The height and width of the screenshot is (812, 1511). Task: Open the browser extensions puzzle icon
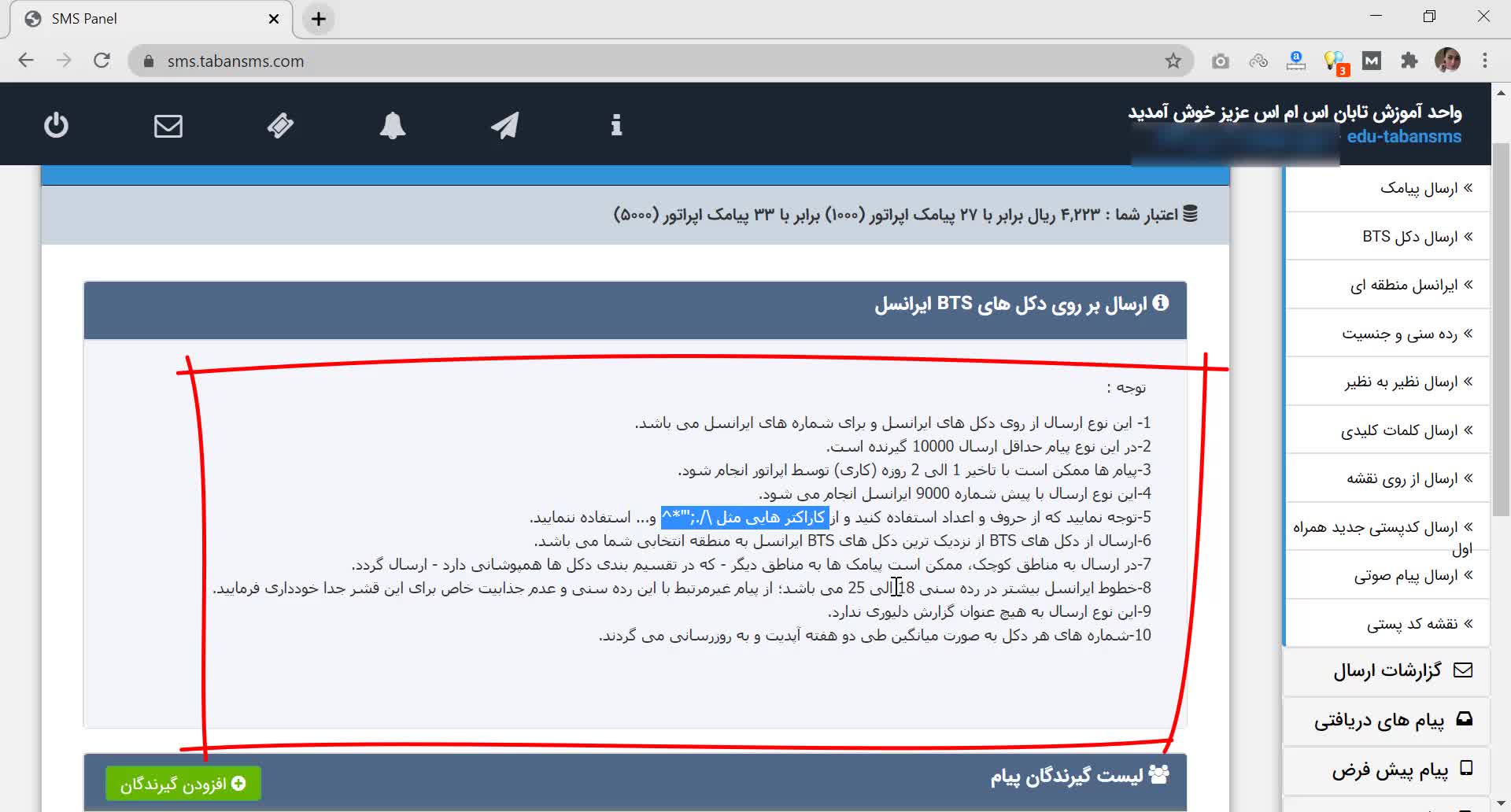[1409, 61]
